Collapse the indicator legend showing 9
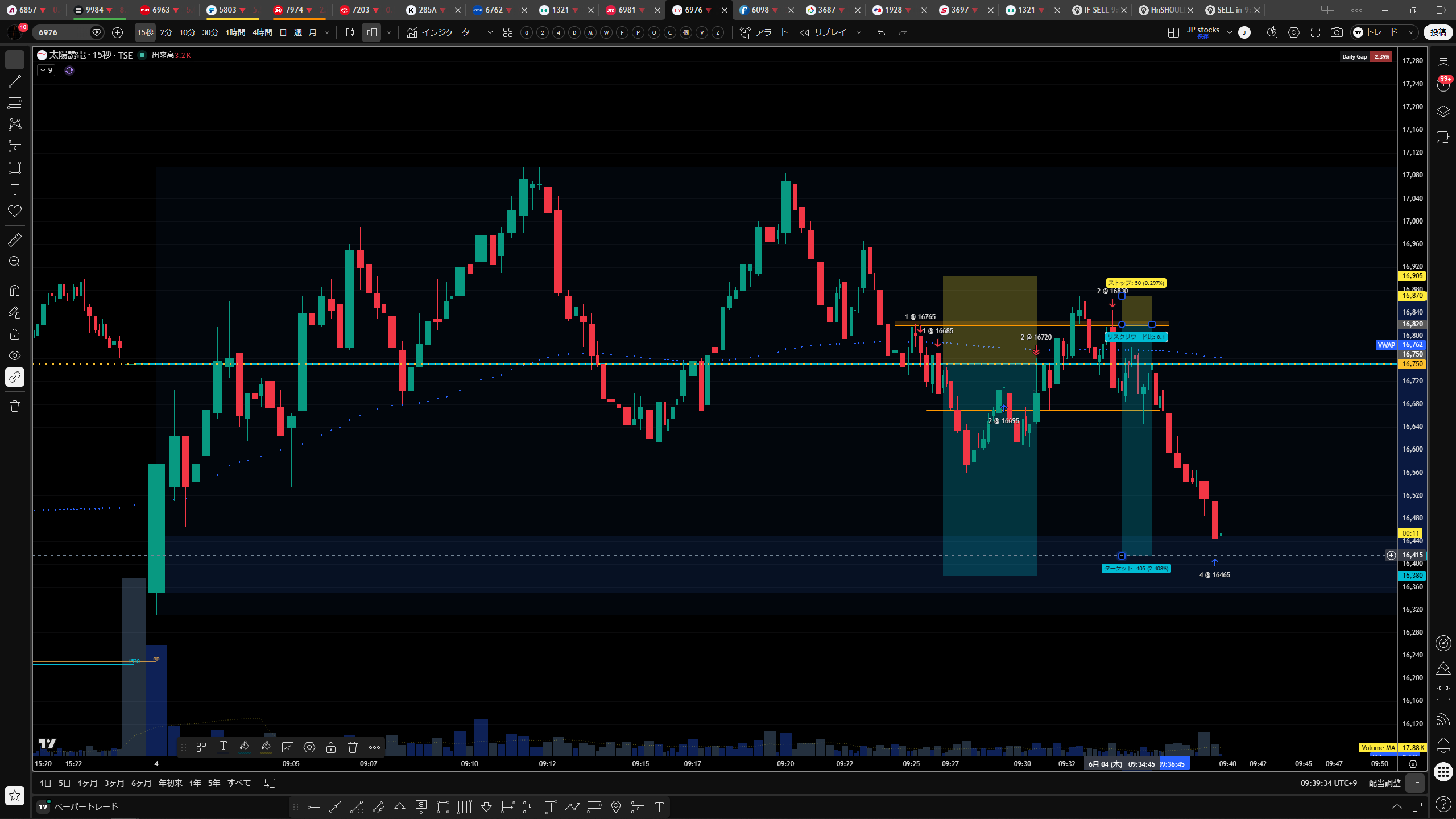1456x819 pixels. (46, 71)
